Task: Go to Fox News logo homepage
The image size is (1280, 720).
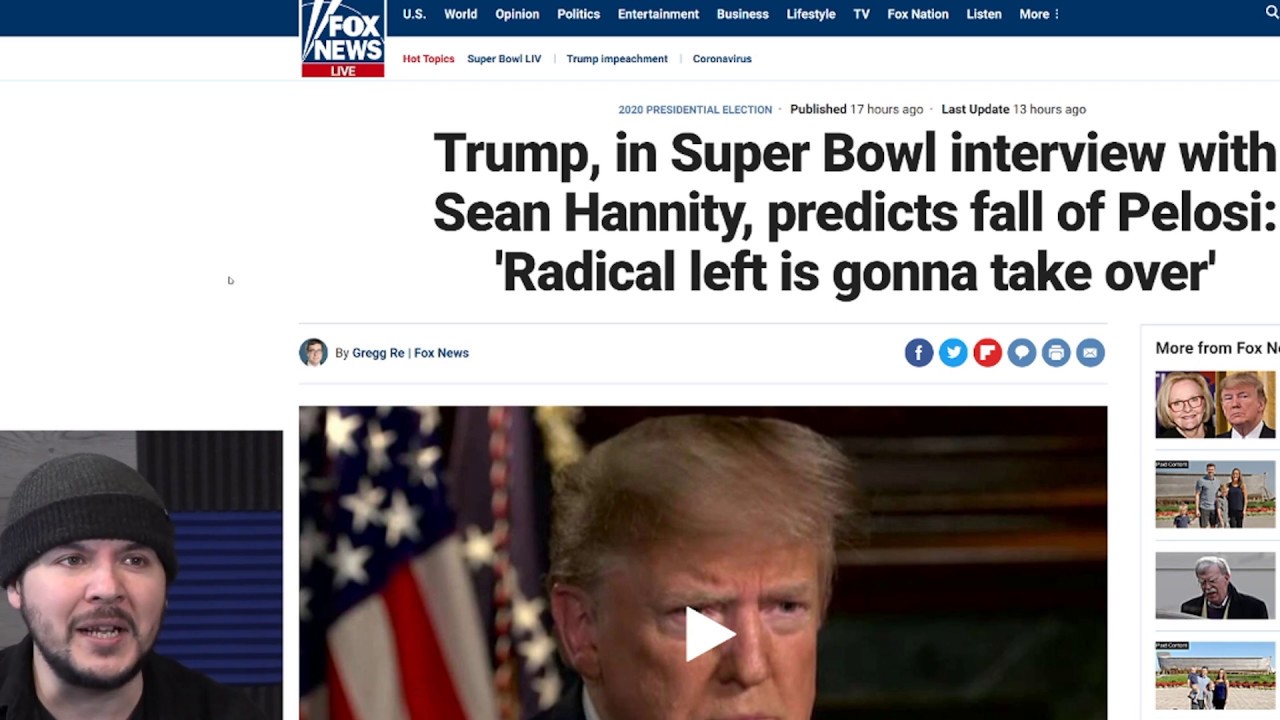Action: (x=343, y=38)
